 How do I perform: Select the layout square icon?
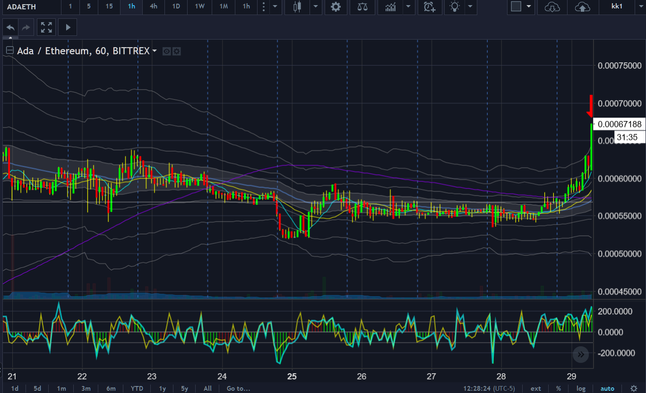coord(516,6)
